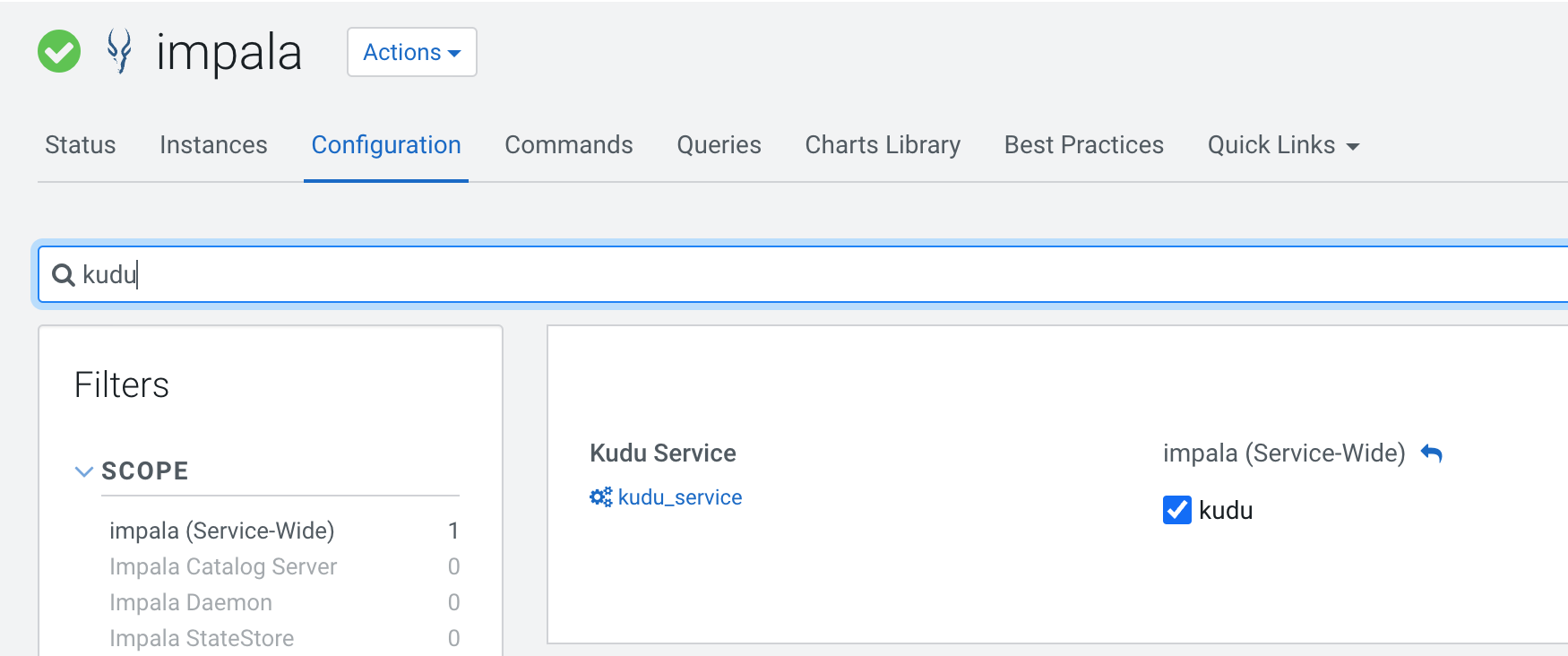The width and height of the screenshot is (1568, 656).
Task: Click the search magnifier icon
Action: [63, 275]
